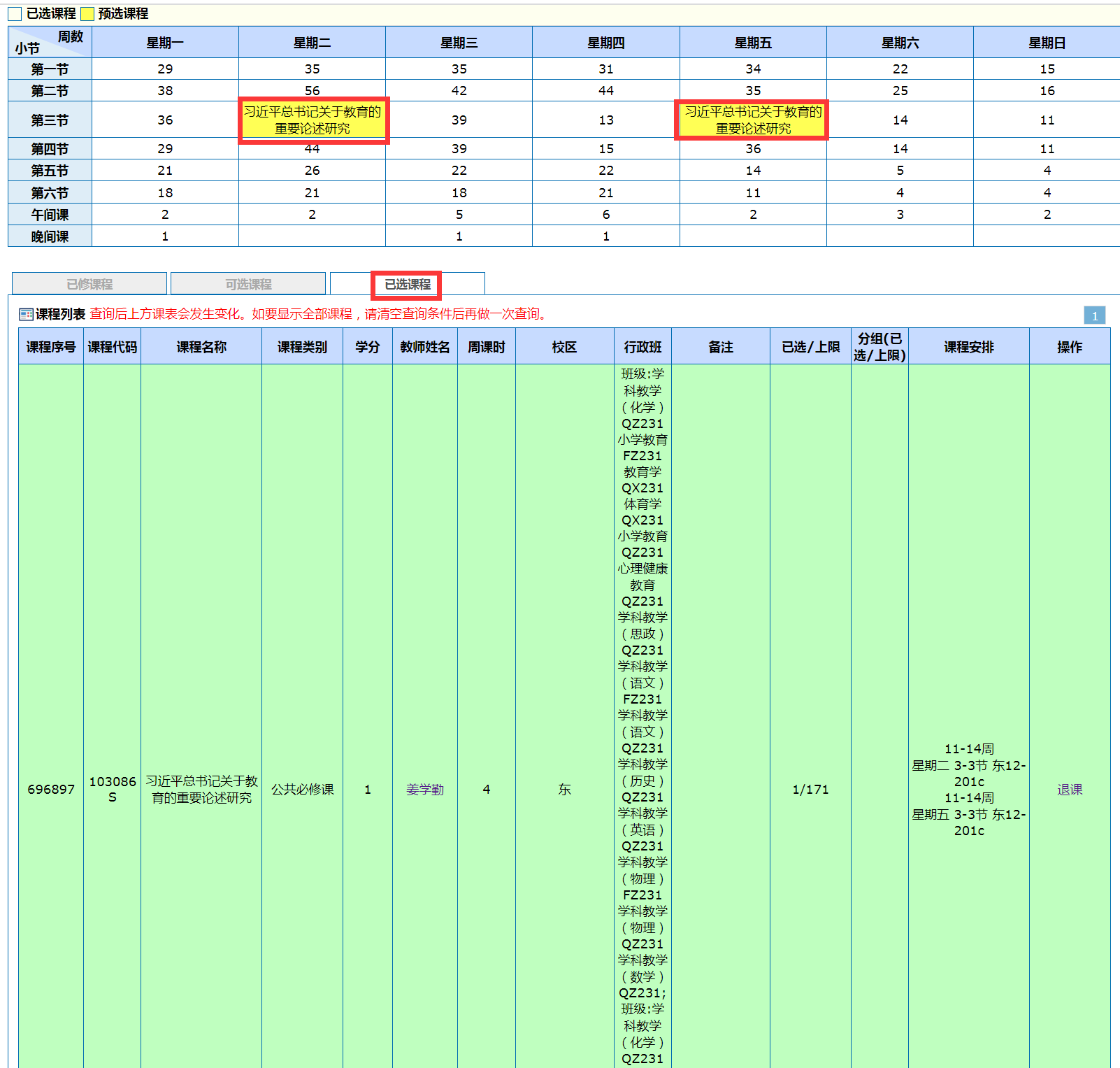Choose 星期一 晚间课 cell showing 1
The width and height of the screenshot is (1120, 1068).
165,236
